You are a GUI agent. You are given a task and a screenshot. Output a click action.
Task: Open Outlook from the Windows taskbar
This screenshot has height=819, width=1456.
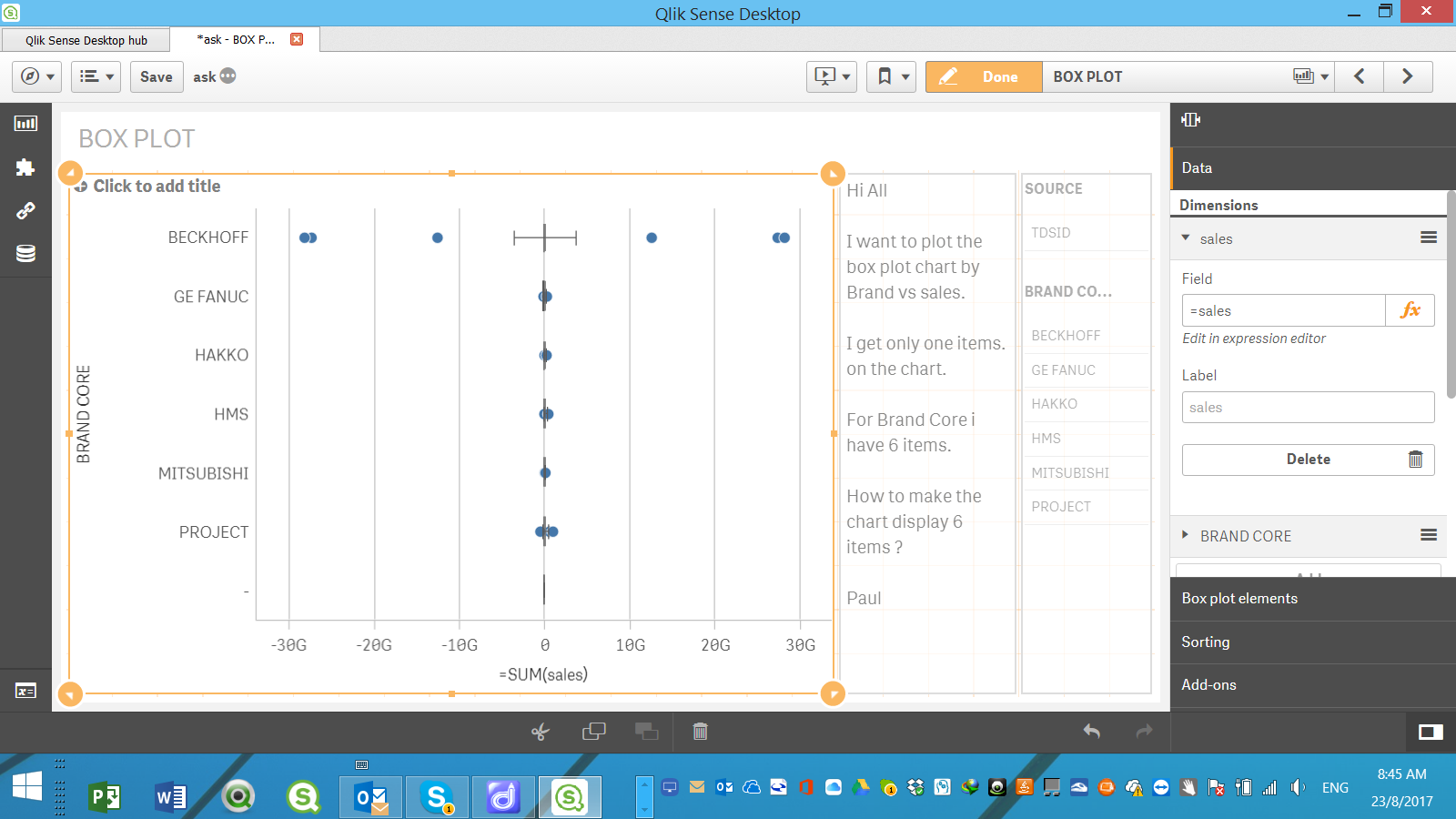[x=369, y=796]
